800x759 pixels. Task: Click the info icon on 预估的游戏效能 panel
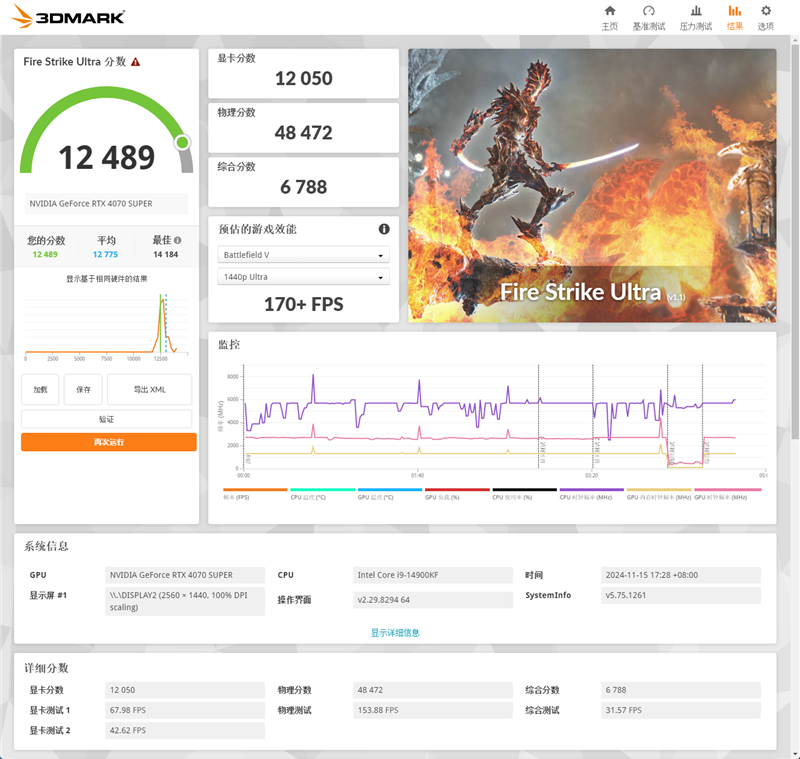pos(384,228)
